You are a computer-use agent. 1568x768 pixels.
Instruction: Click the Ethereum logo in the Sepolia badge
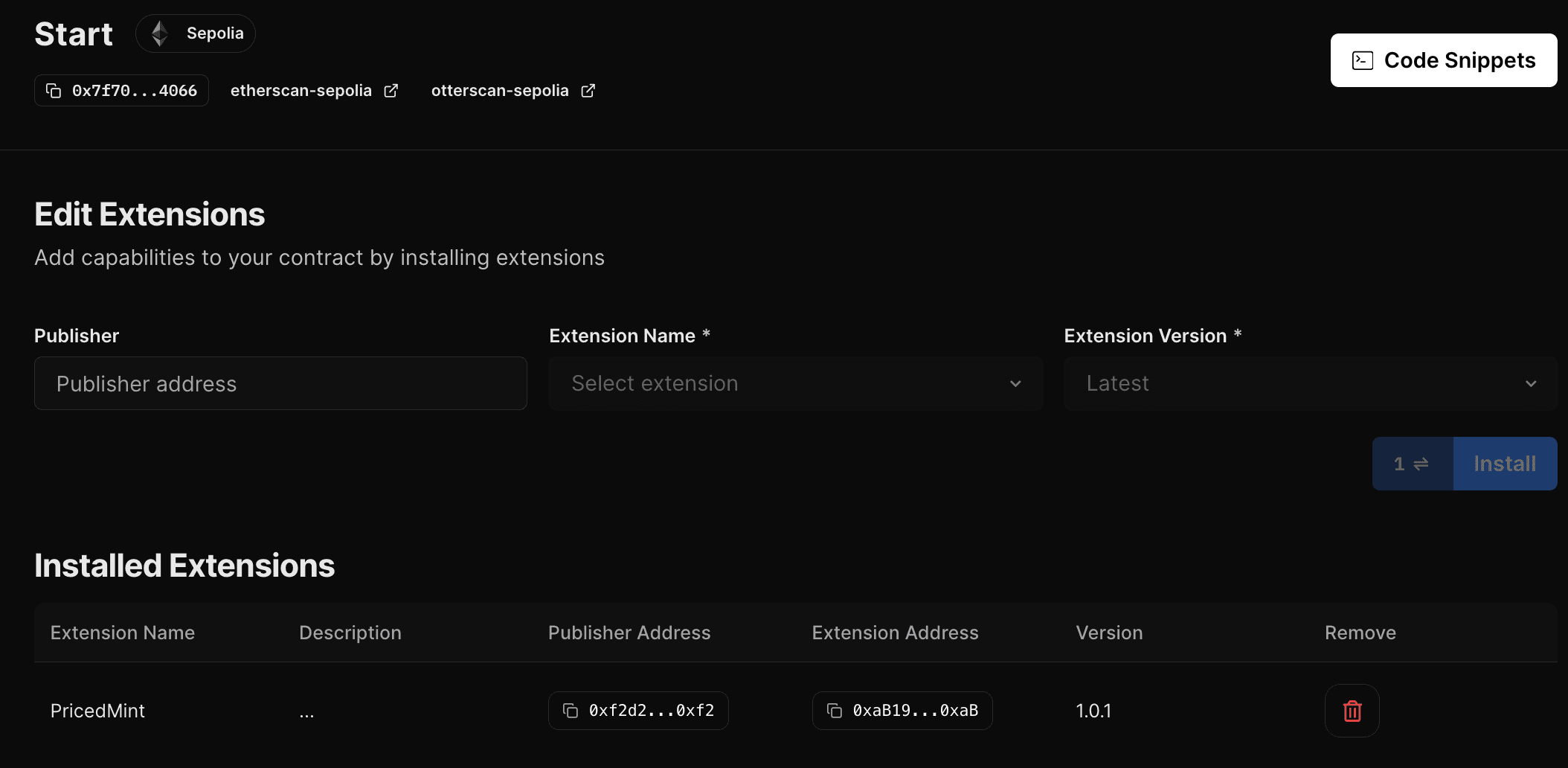point(159,33)
